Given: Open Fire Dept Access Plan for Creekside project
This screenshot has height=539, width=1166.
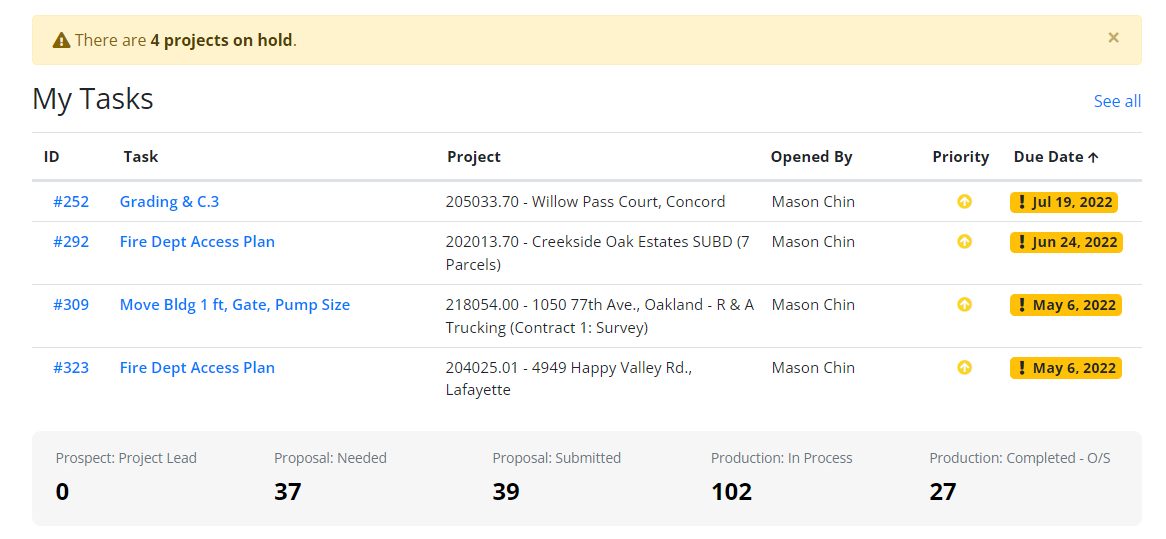Looking at the screenshot, I should click(197, 242).
